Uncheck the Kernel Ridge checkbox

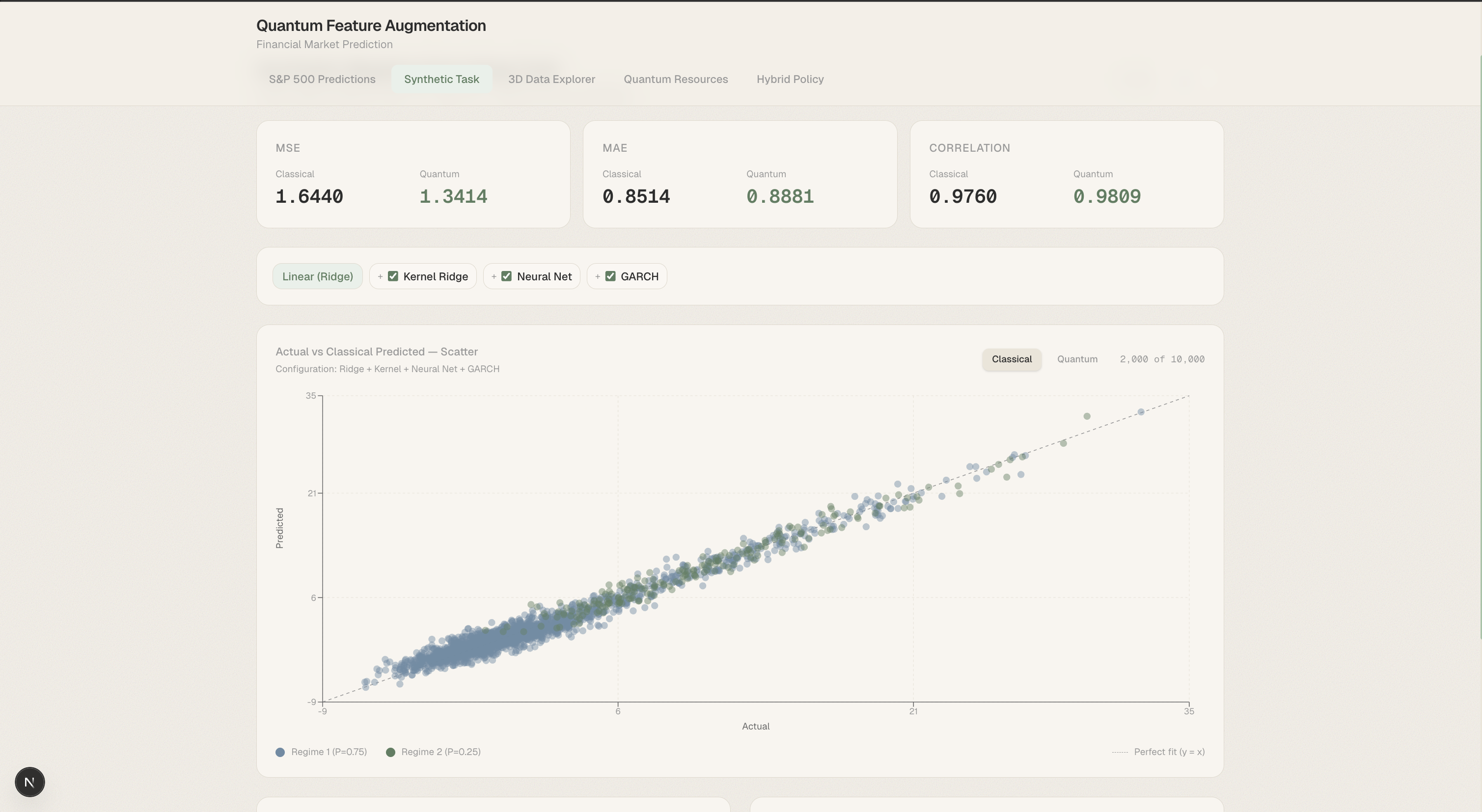pyautogui.click(x=393, y=276)
